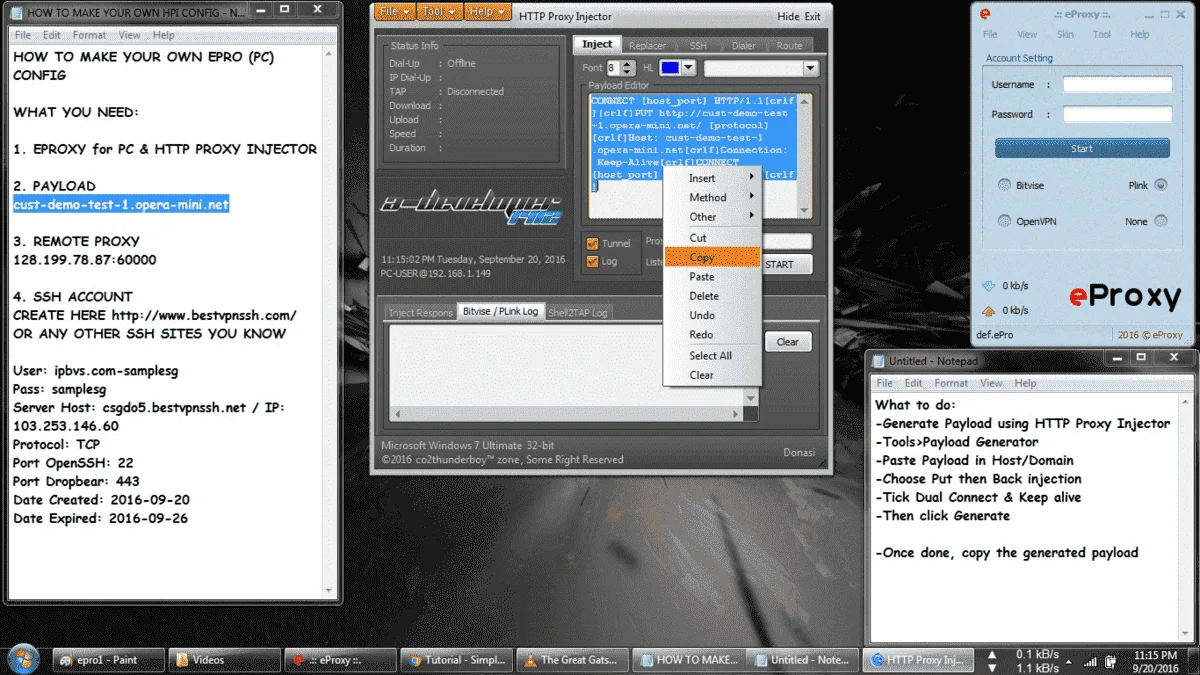Open the Edit menu in HOW TO MAKE Notepad

[x=51, y=35]
